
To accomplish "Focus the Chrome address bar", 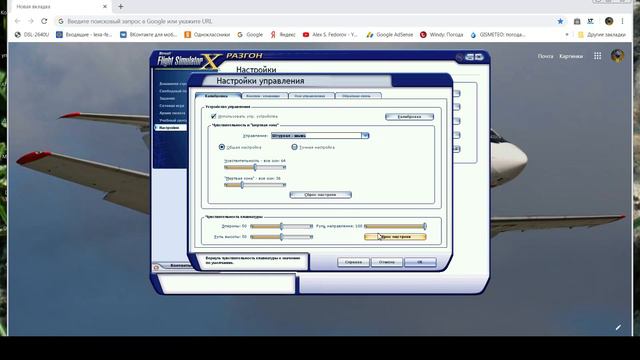I will pos(304,21).
